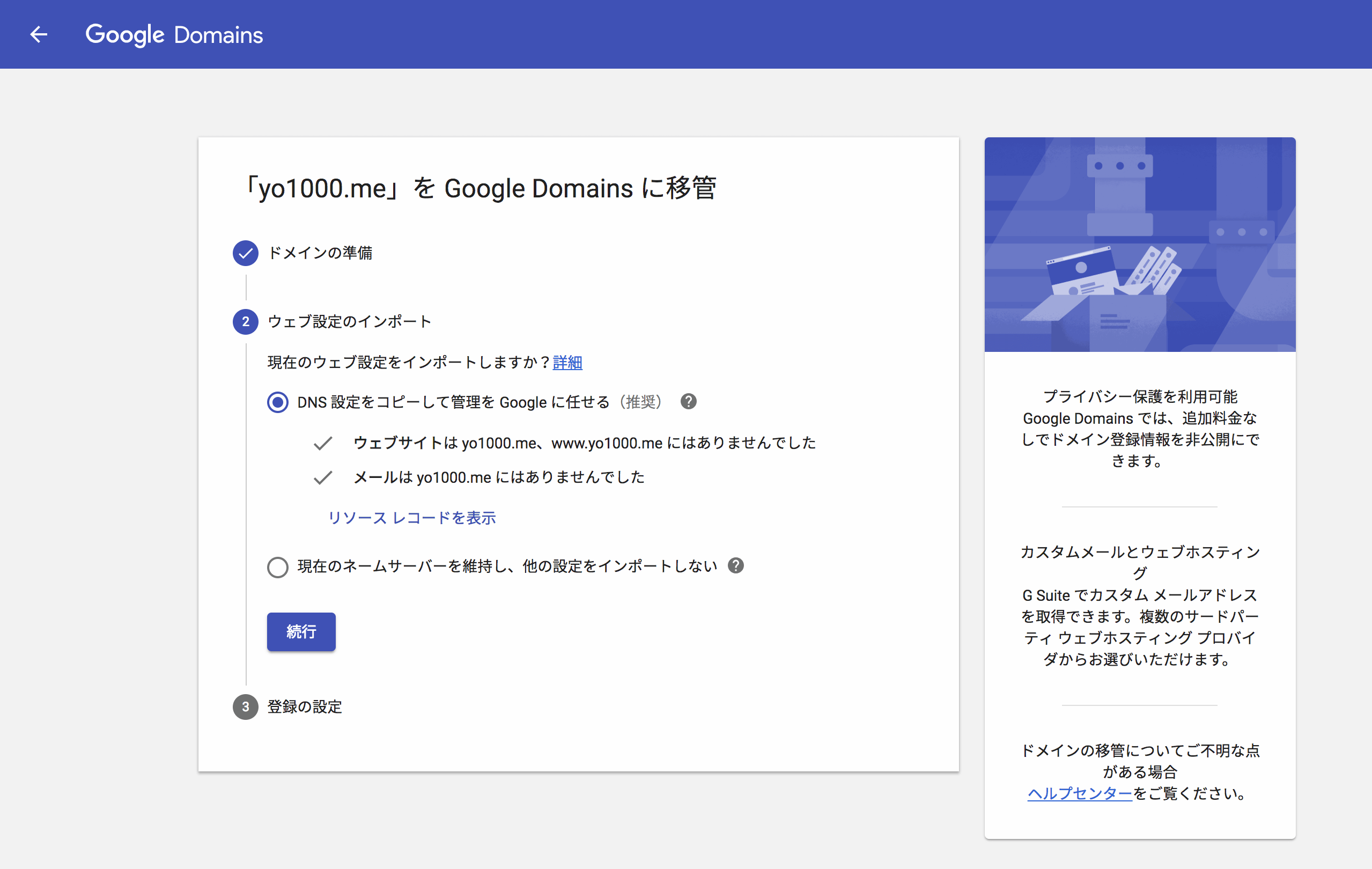Collapse the ウェブ設定のインポート section
The width and height of the screenshot is (1372, 869).
click(349, 321)
